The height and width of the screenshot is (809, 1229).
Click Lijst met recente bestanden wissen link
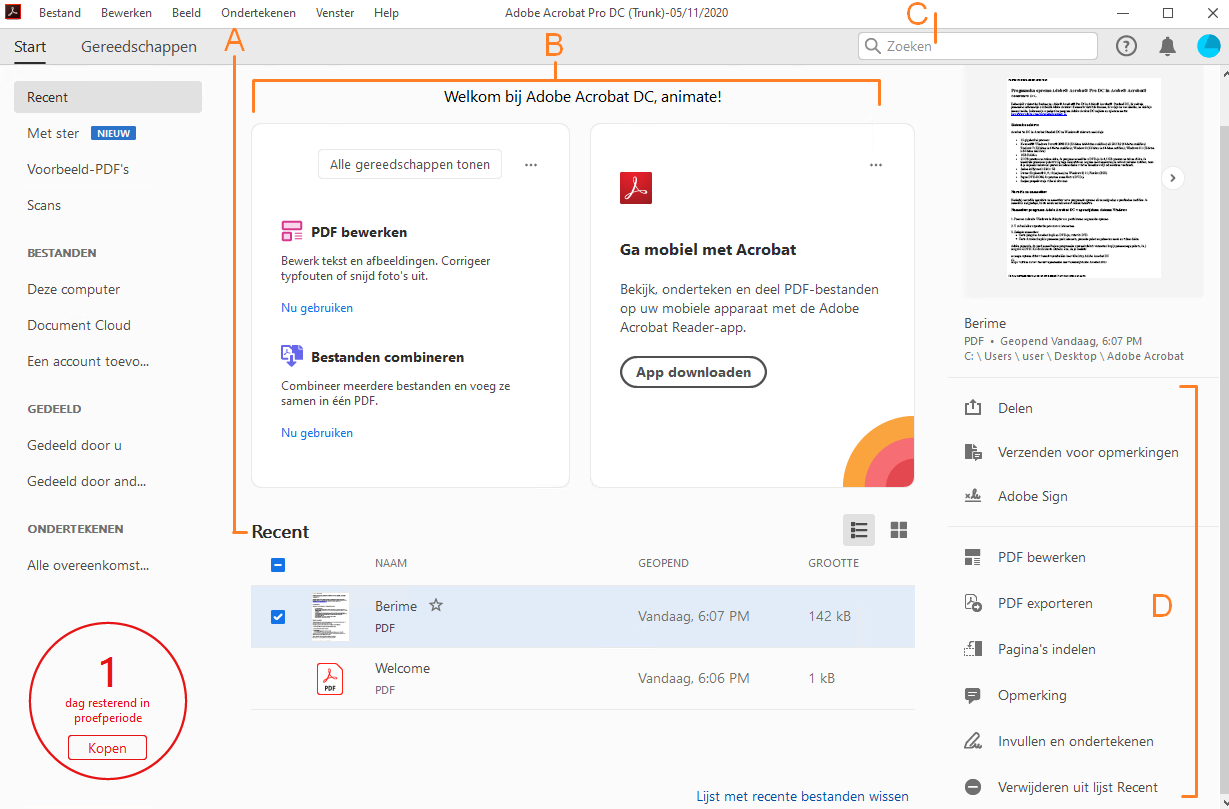pyautogui.click(x=802, y=796)
